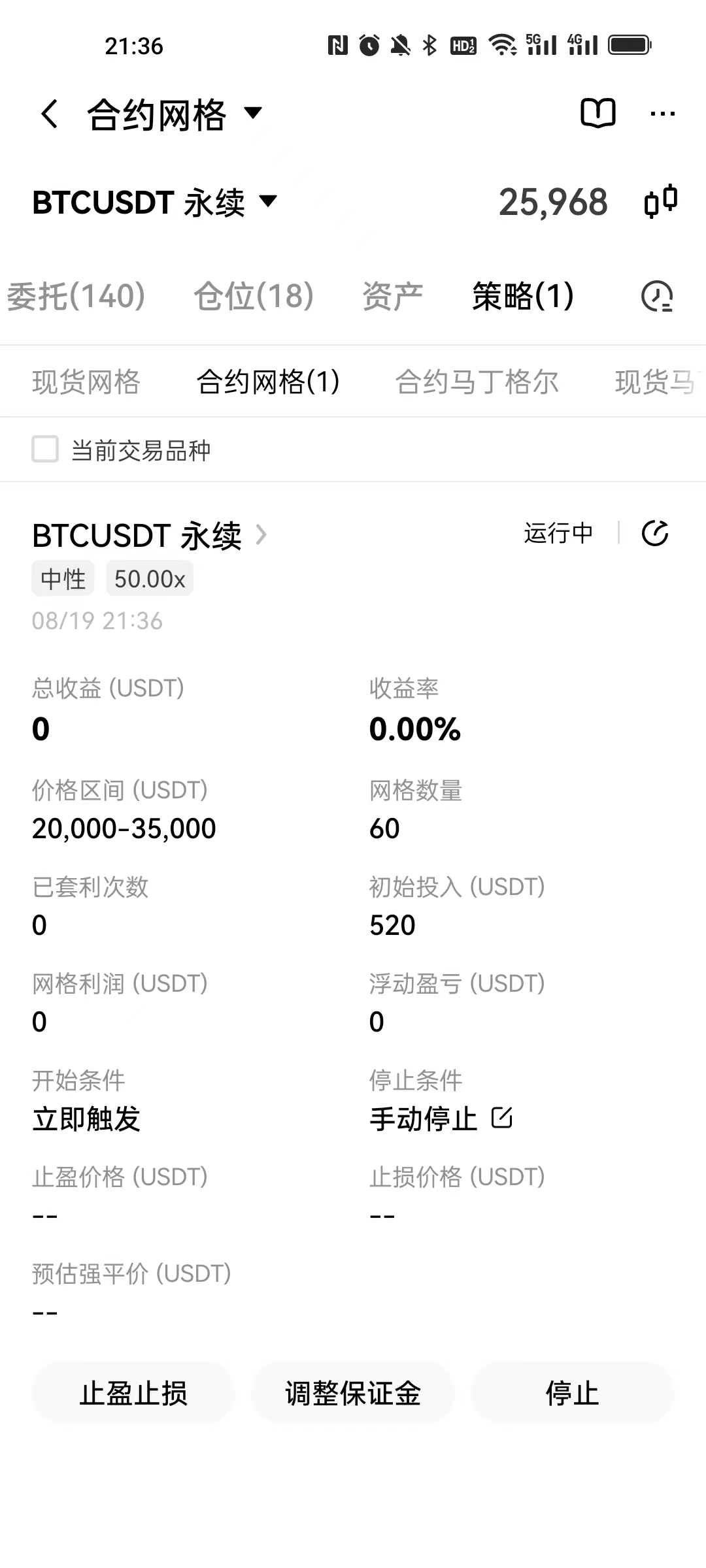Open the tutorial book icon

(597, 114)
